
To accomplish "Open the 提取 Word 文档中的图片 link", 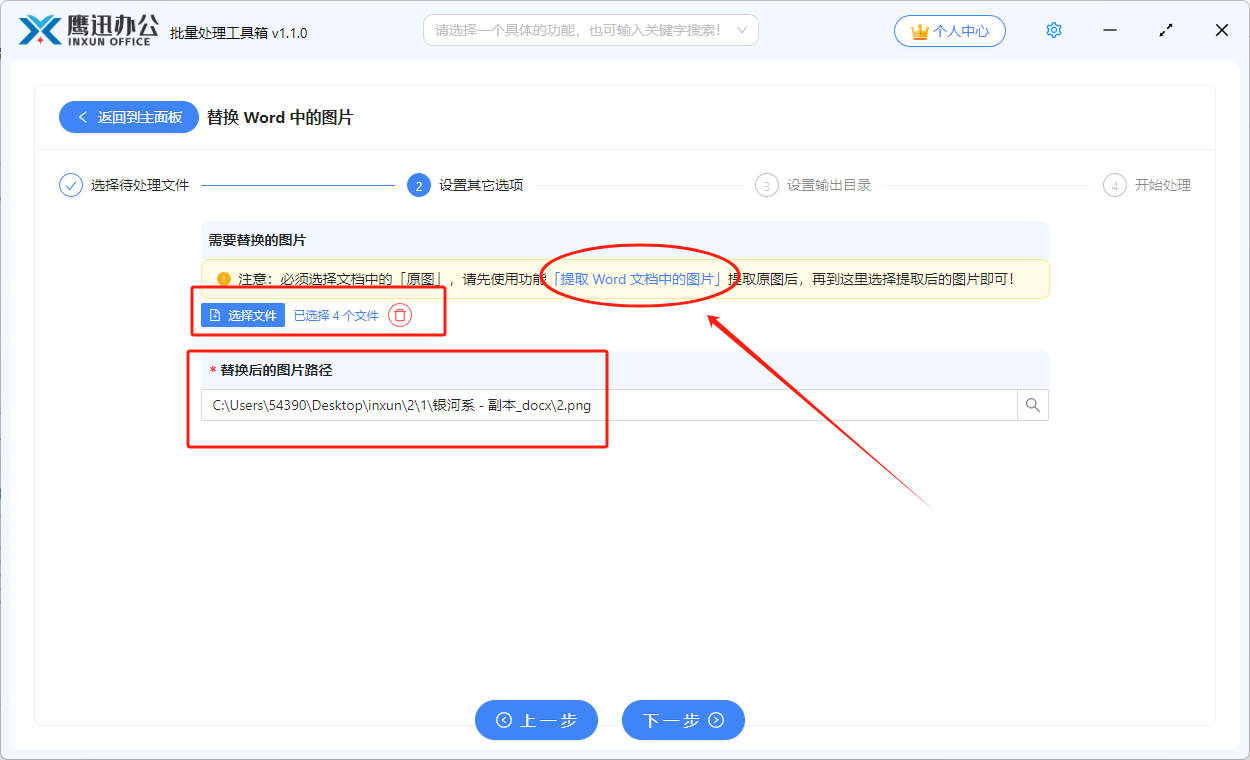I will click(x=637, y=279).
